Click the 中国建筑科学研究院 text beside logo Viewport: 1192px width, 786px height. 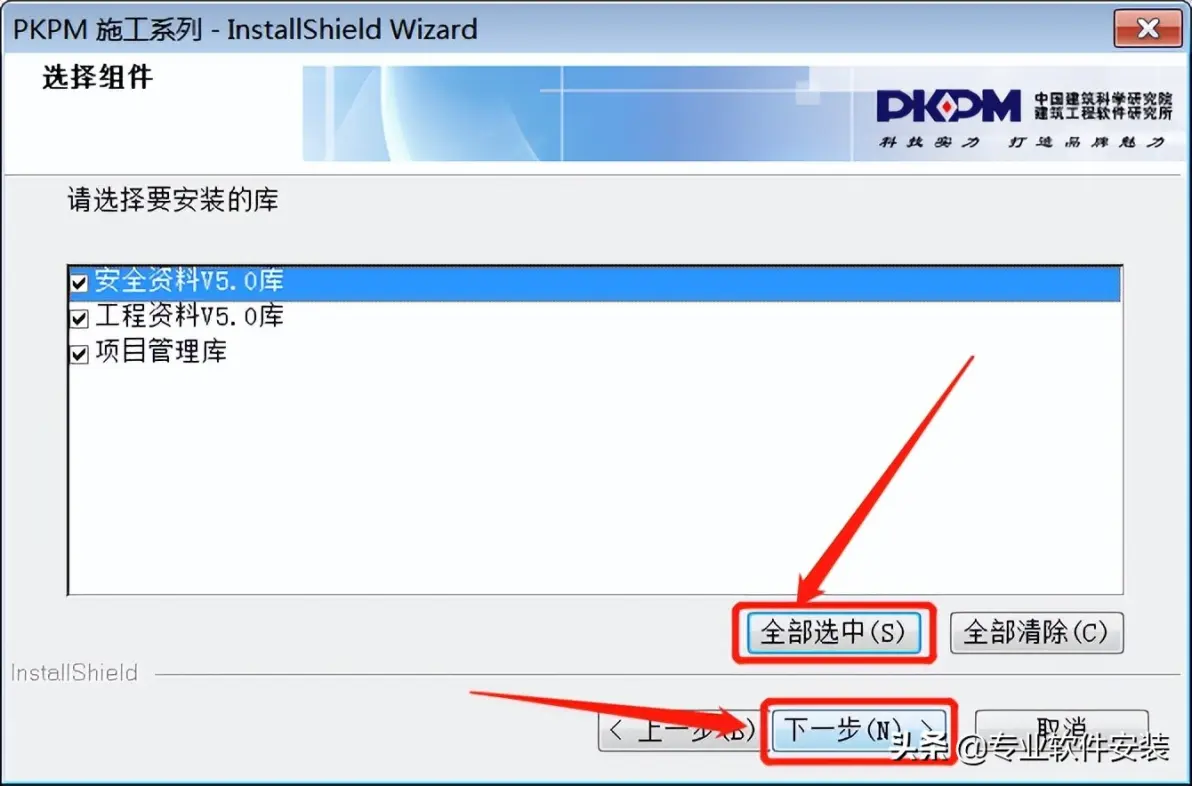[1102, 99]
